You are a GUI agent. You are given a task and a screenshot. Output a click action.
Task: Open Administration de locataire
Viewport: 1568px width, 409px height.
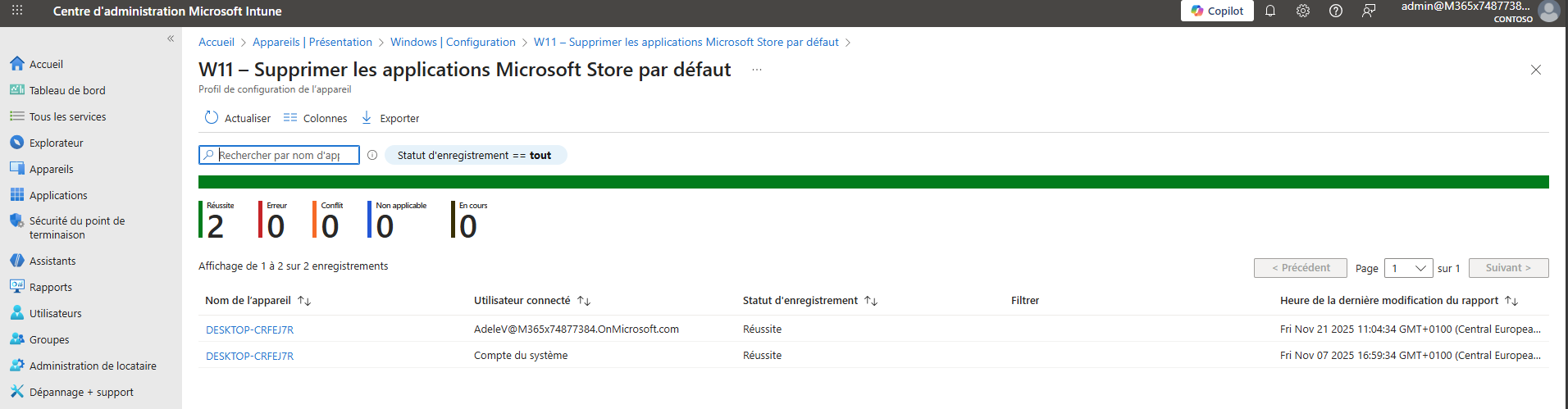tap(93, 366)
